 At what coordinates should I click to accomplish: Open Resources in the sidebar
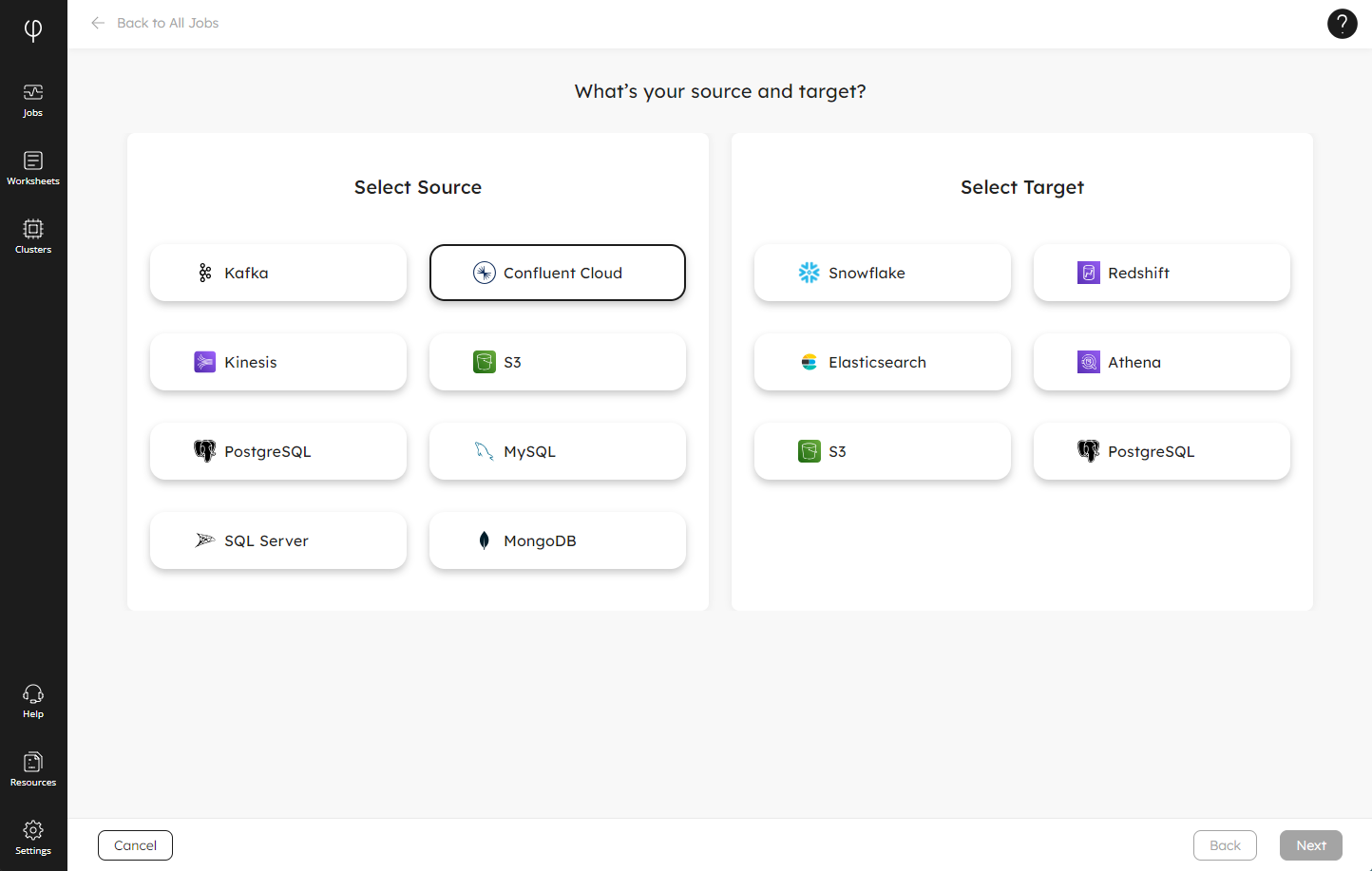coord(33,770)
